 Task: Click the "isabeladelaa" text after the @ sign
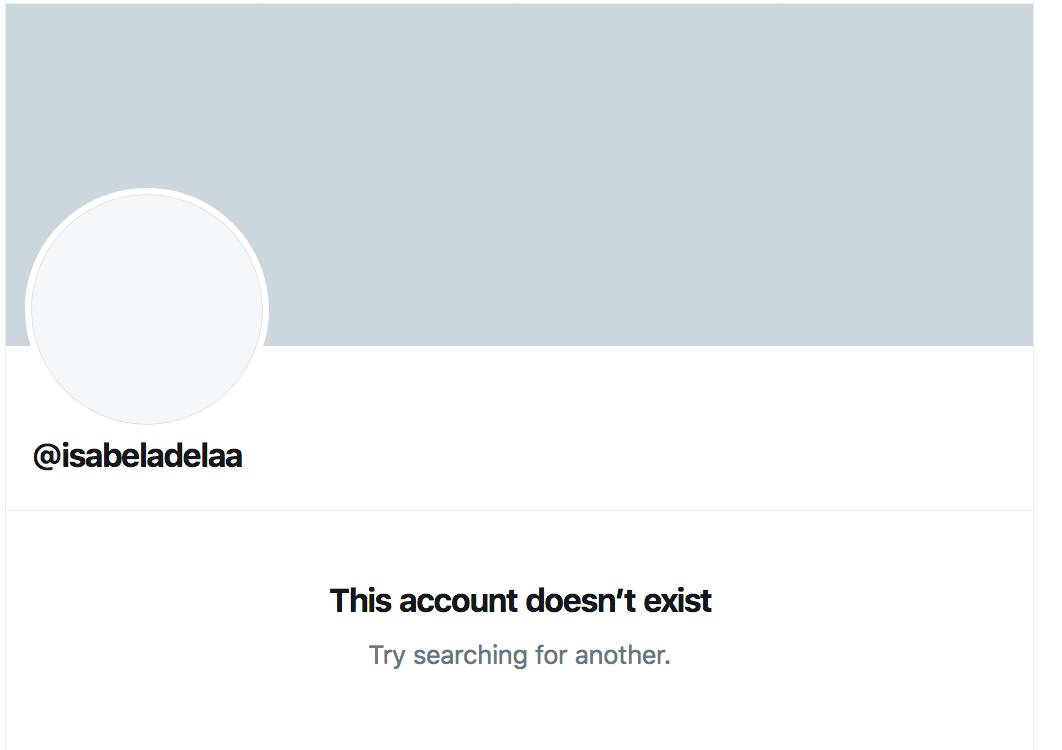point(151,456)
